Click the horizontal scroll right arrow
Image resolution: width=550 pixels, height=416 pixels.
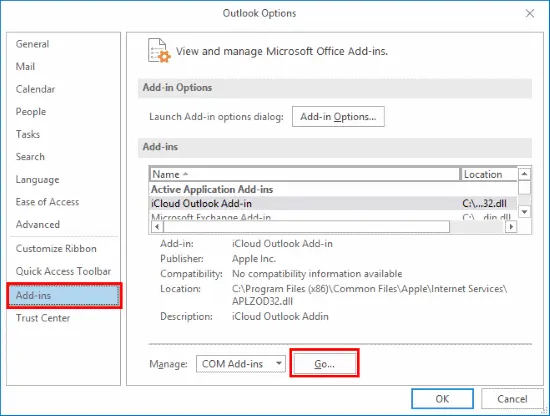(511, 227)
